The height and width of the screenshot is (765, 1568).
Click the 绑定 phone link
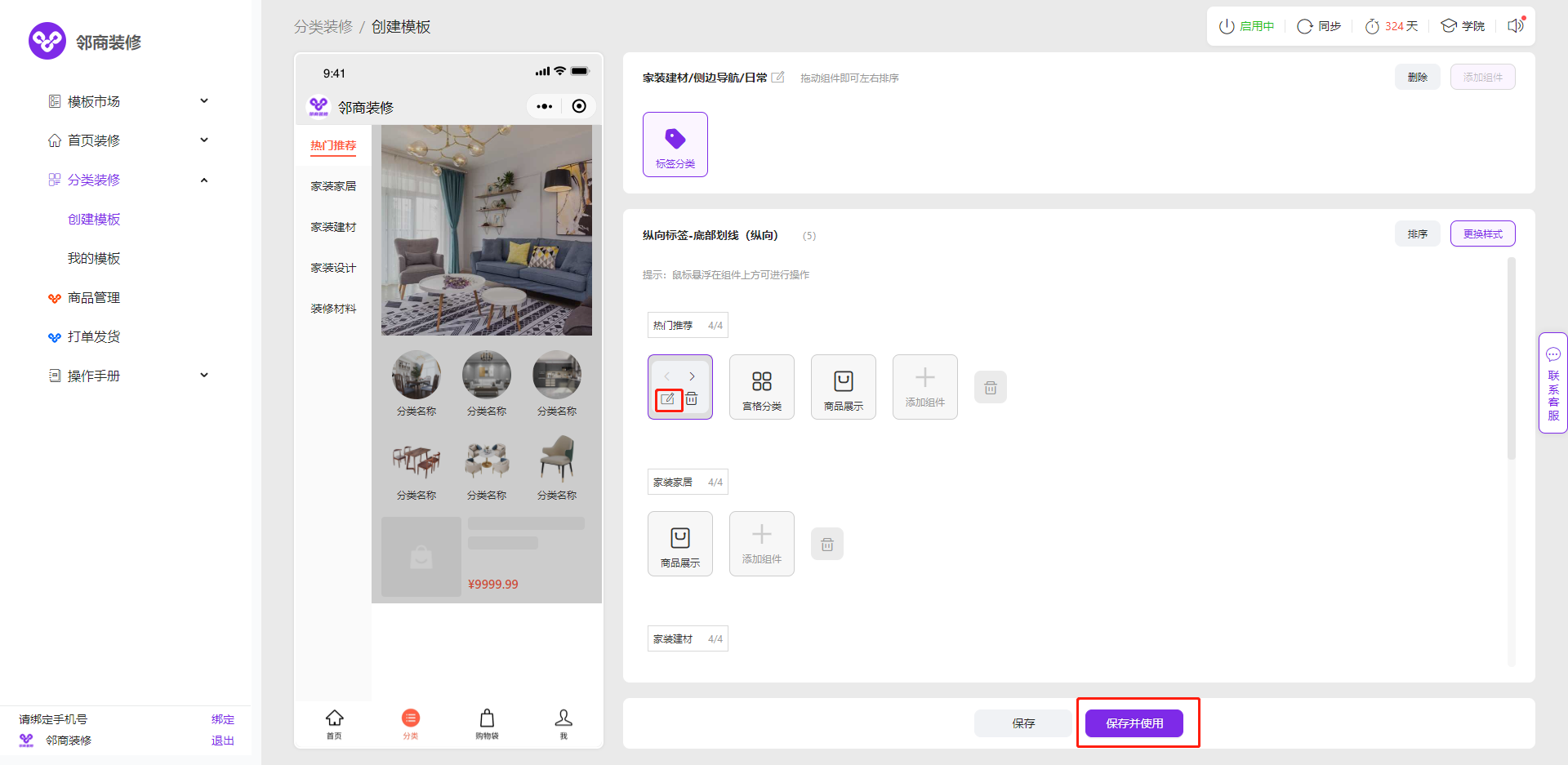pos(223,719)
